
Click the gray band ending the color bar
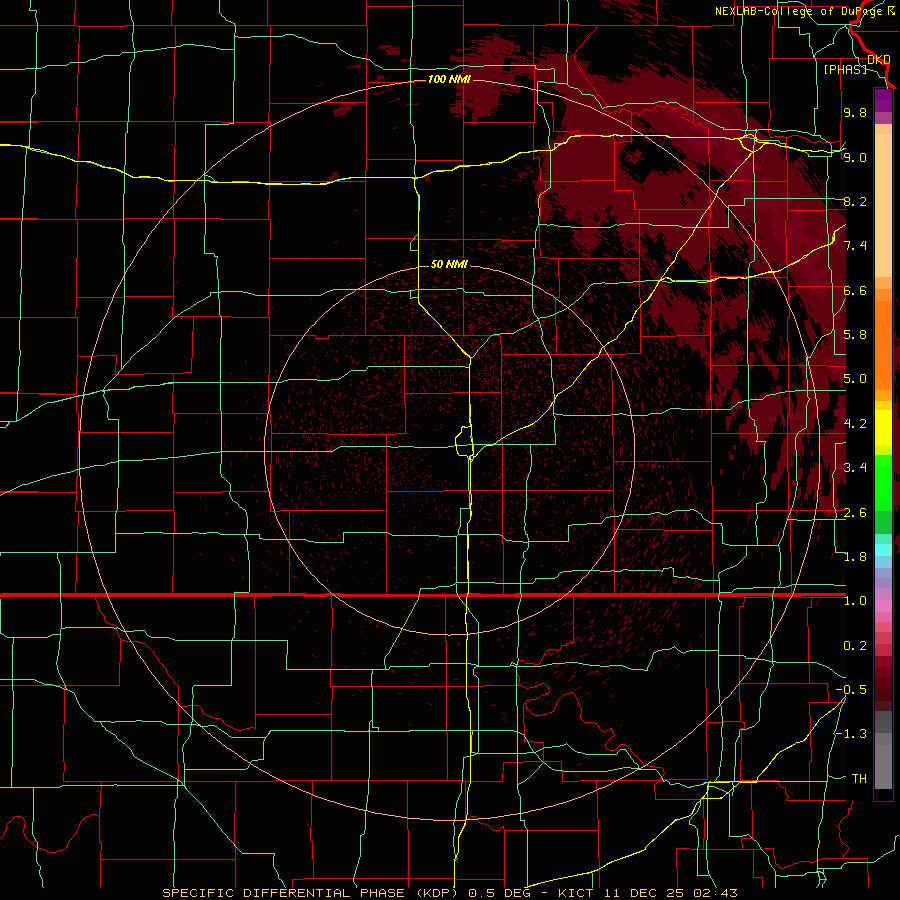pyautogui.click(x=883, y=750)
